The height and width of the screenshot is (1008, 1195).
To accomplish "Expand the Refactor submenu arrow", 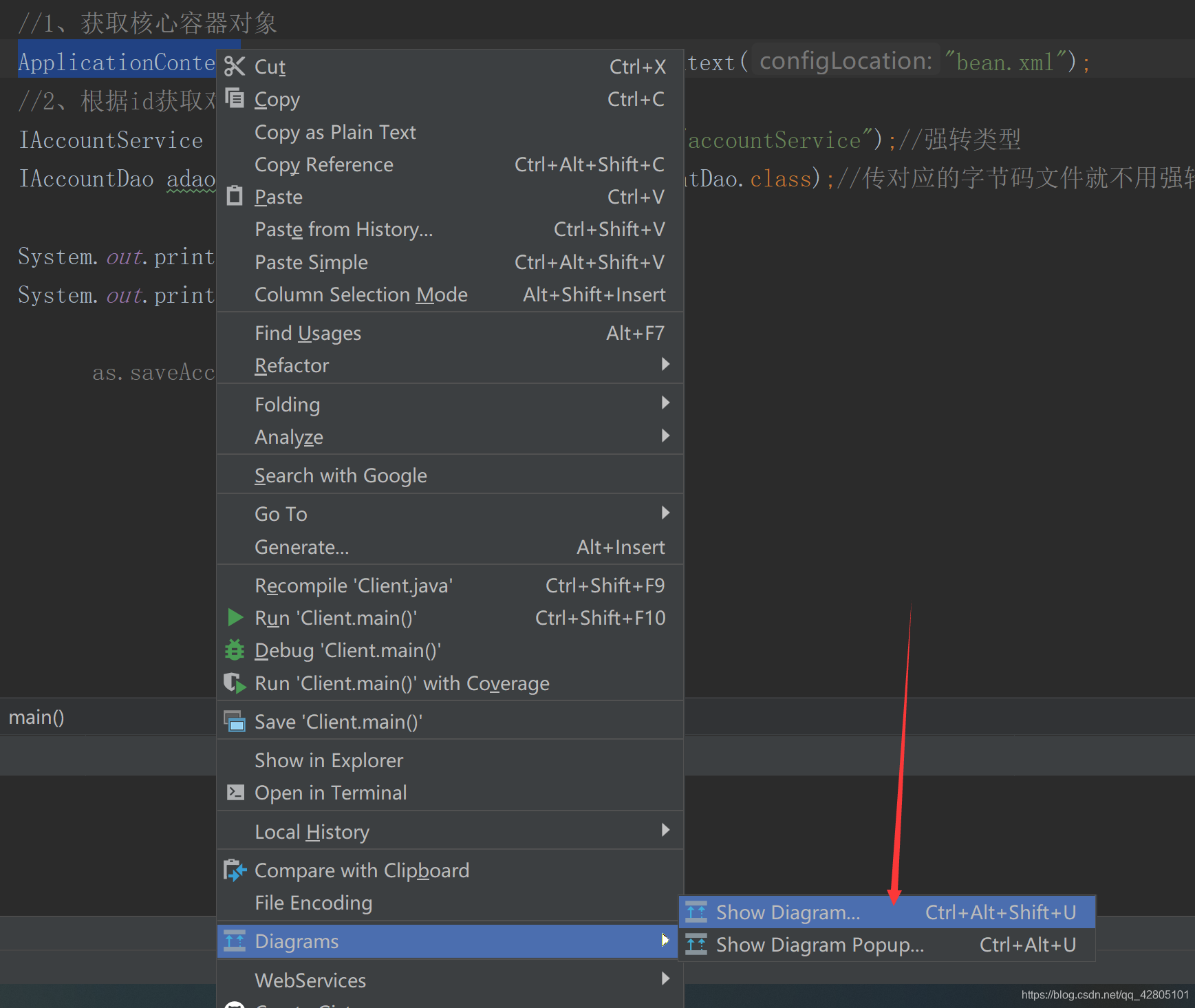I will 665,364.
